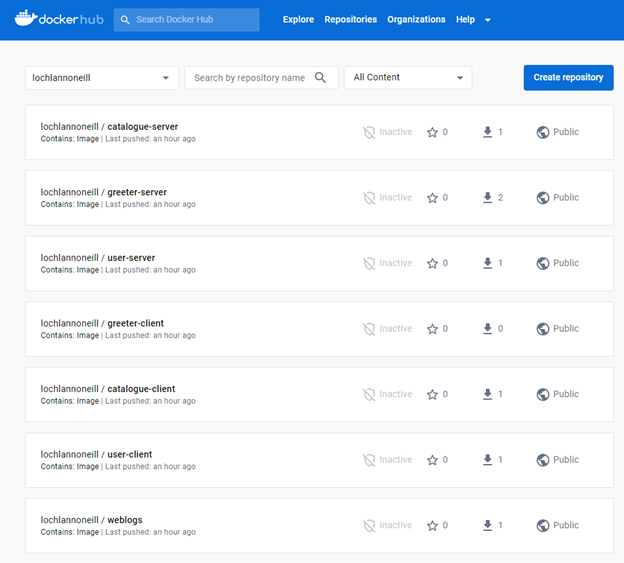The image size is (624, 563).
Task: Click the globe Public icon for user-server
Action: coord(543,263)
